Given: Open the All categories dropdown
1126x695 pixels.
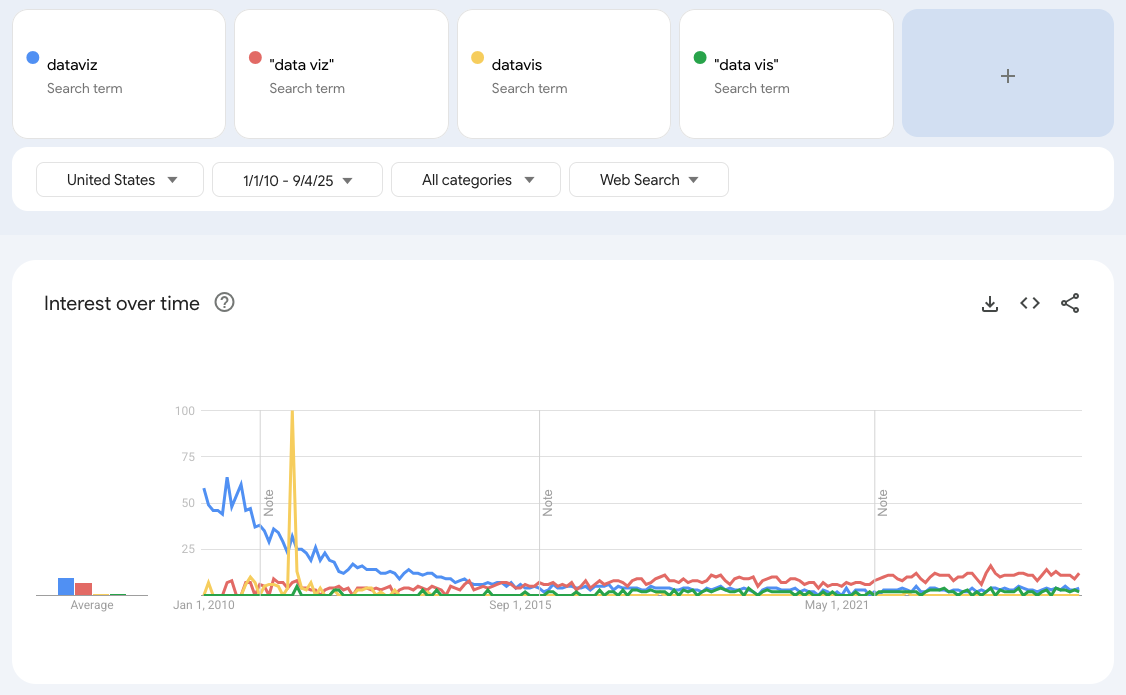Looking at the screenshot, I should coord(476,180).
